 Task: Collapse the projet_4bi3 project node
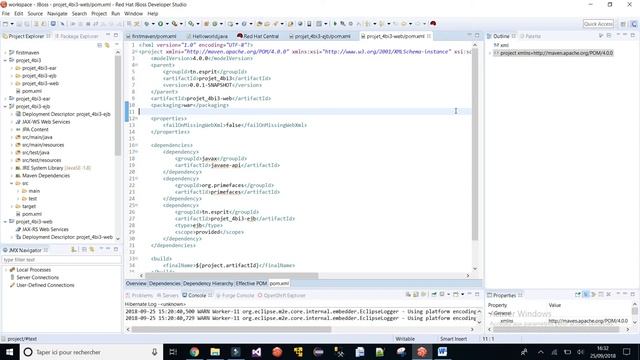tap(5, 60)
